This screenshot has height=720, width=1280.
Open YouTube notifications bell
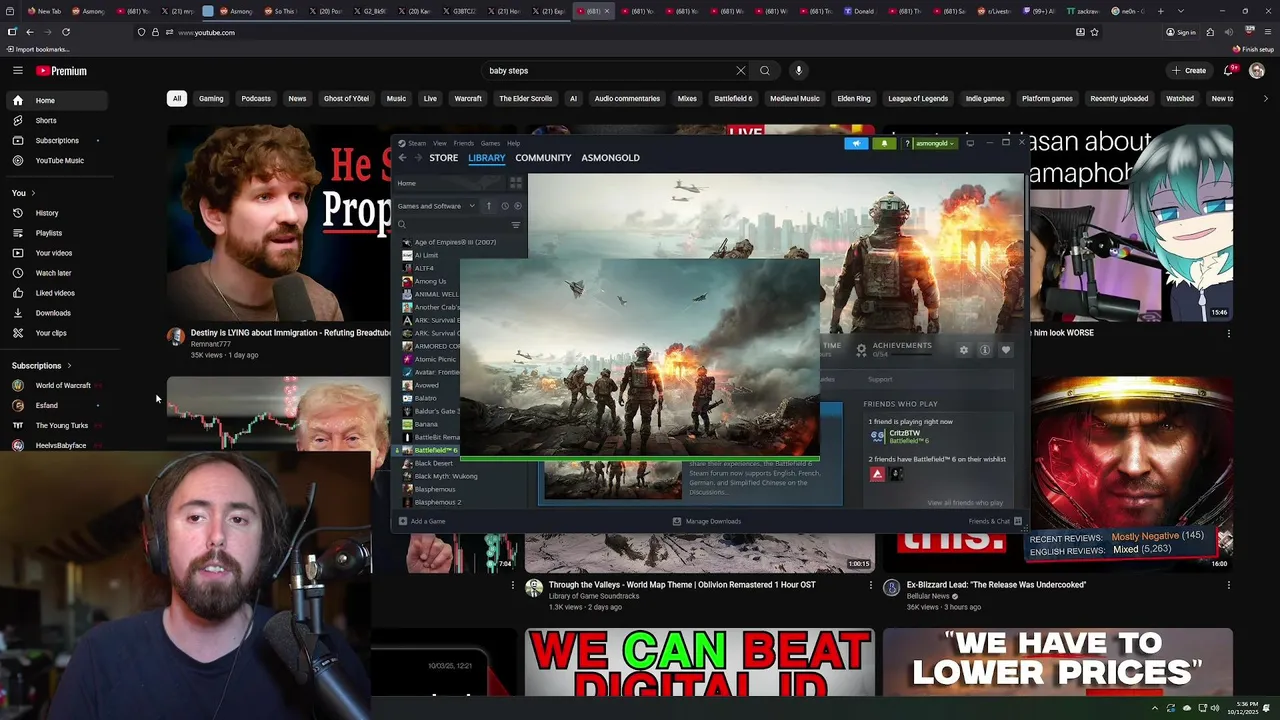(x=1229, y=71)
